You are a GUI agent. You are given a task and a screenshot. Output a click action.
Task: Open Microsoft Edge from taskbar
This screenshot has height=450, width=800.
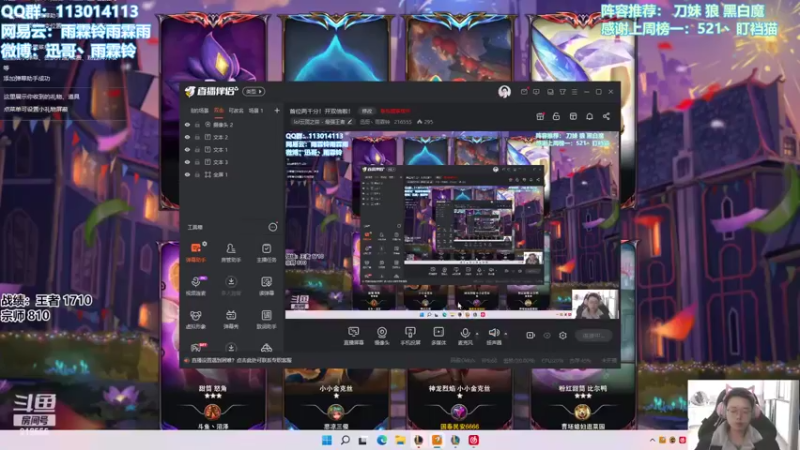(x=382, y=440)
